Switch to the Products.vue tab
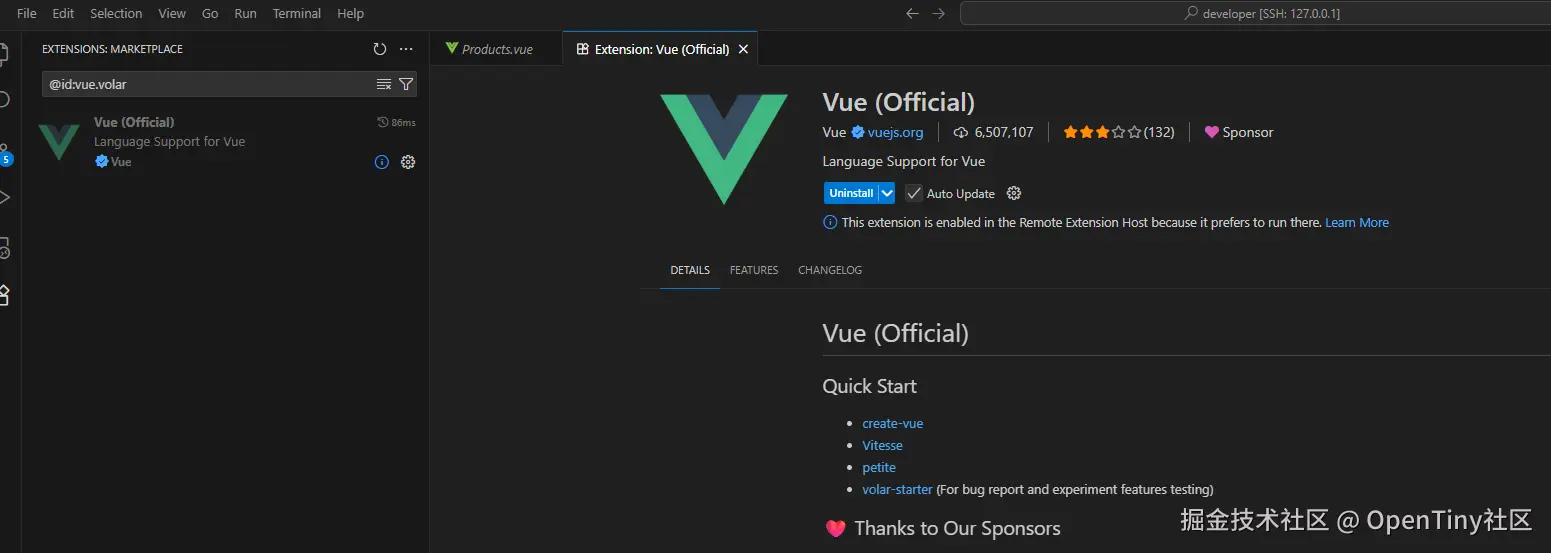Image resolution: width=1551 pixels, height=553 pixels. tap(496, 49)
